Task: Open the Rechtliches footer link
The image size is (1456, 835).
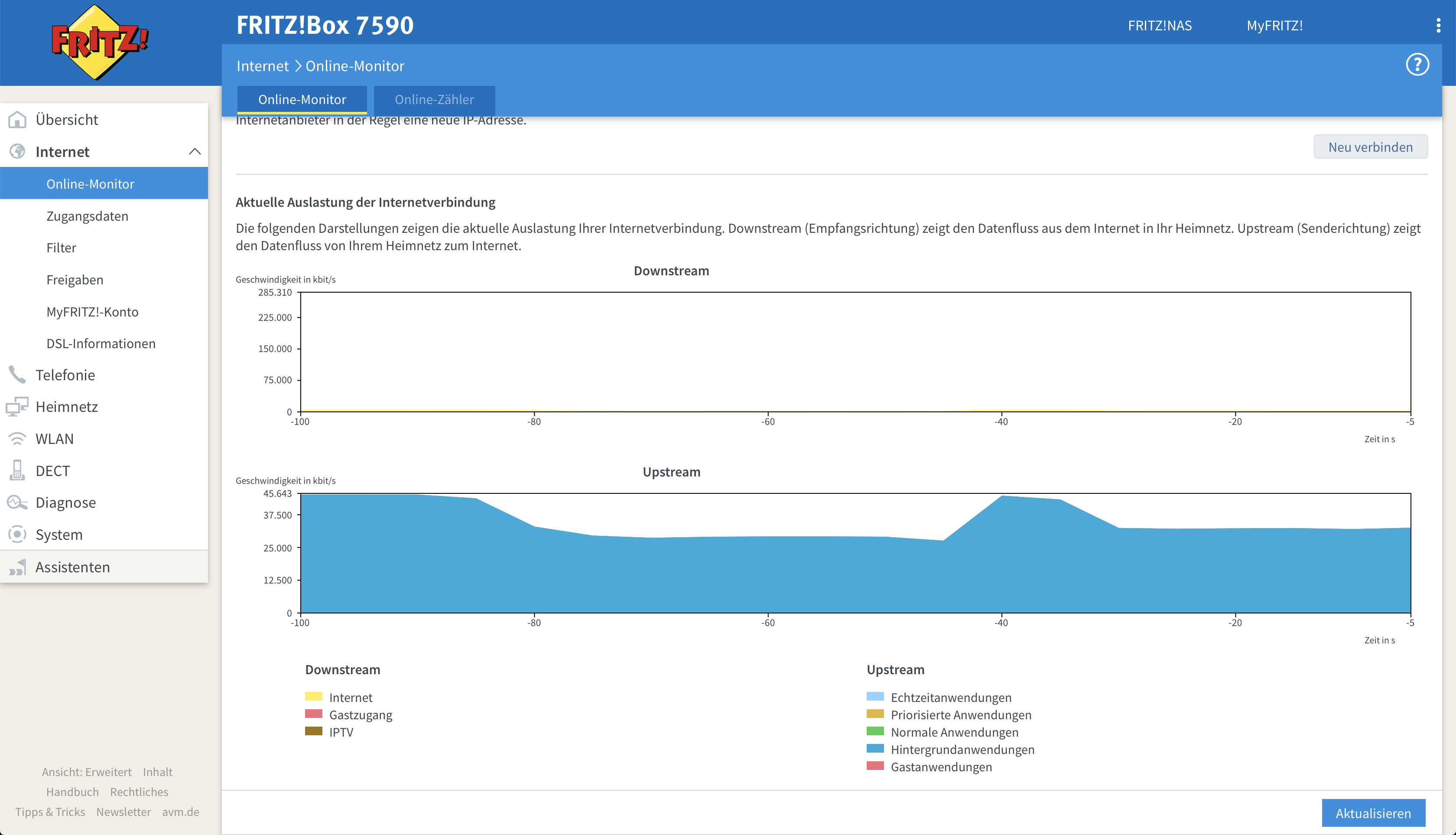Action: coord(139,791)
